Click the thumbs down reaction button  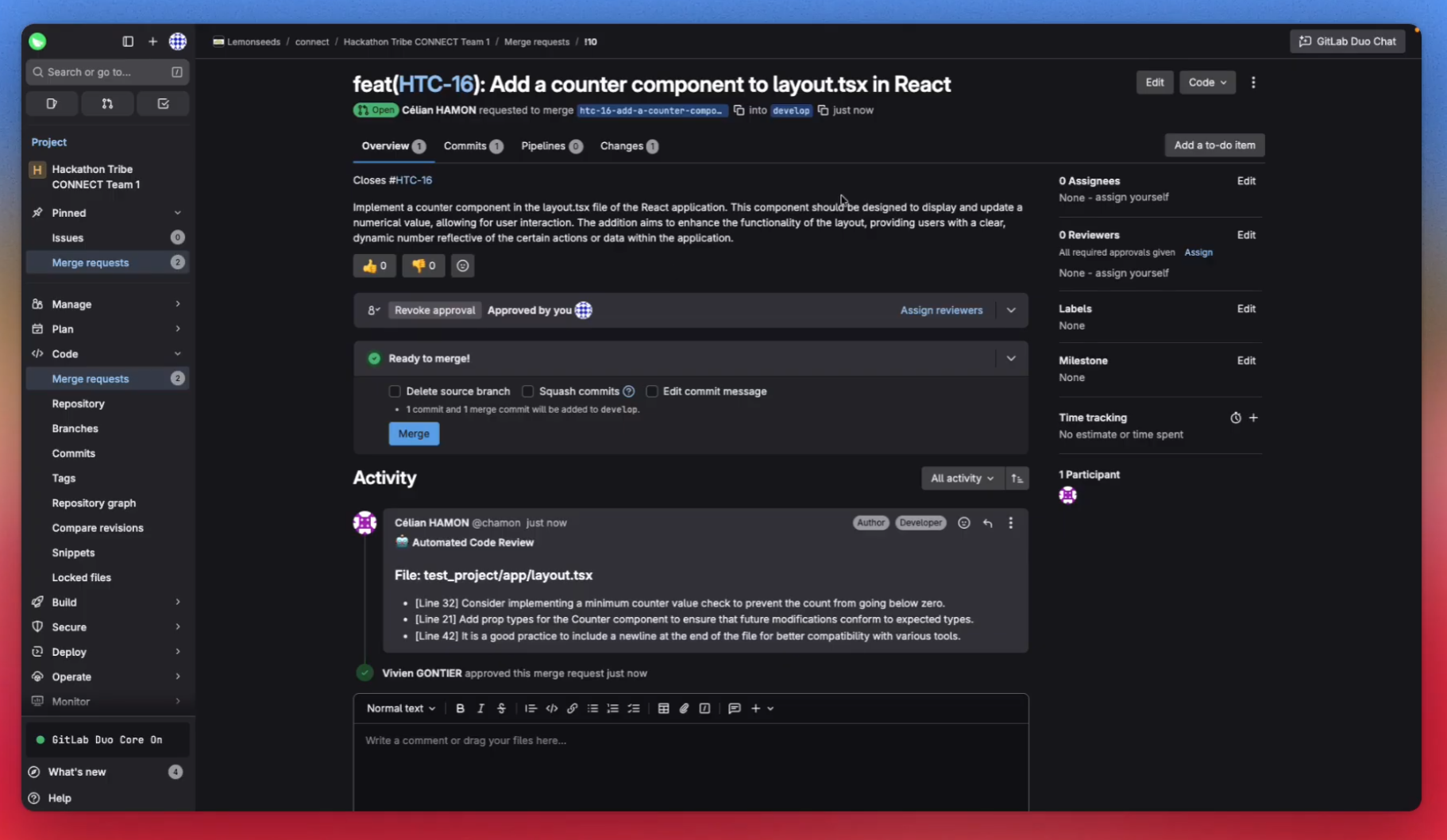tap(423, 266)
